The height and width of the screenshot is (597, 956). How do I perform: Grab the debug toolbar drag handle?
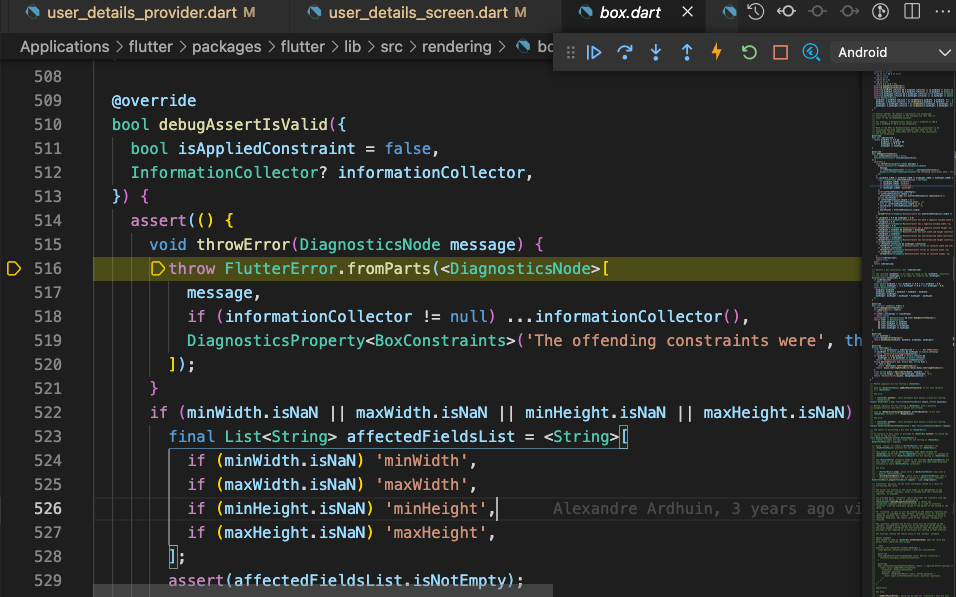[571, 52]
